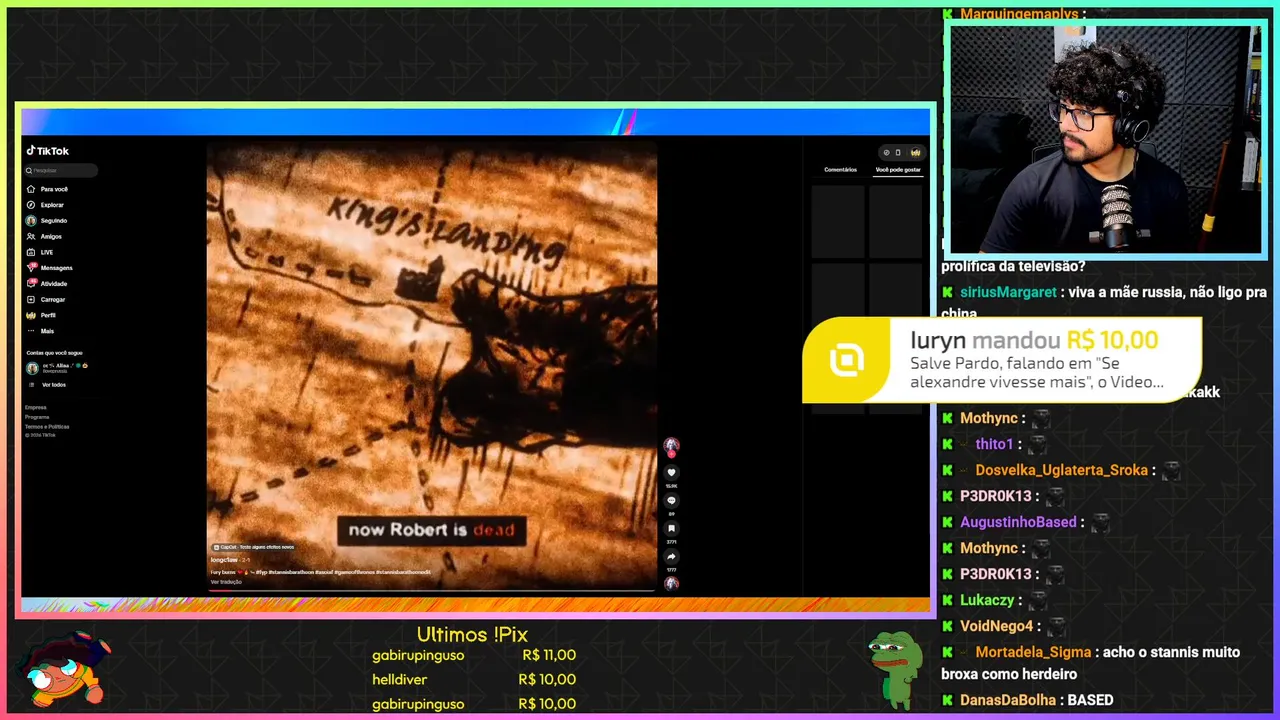Click Ver tradução under the caption

click(x=226, y=582)
